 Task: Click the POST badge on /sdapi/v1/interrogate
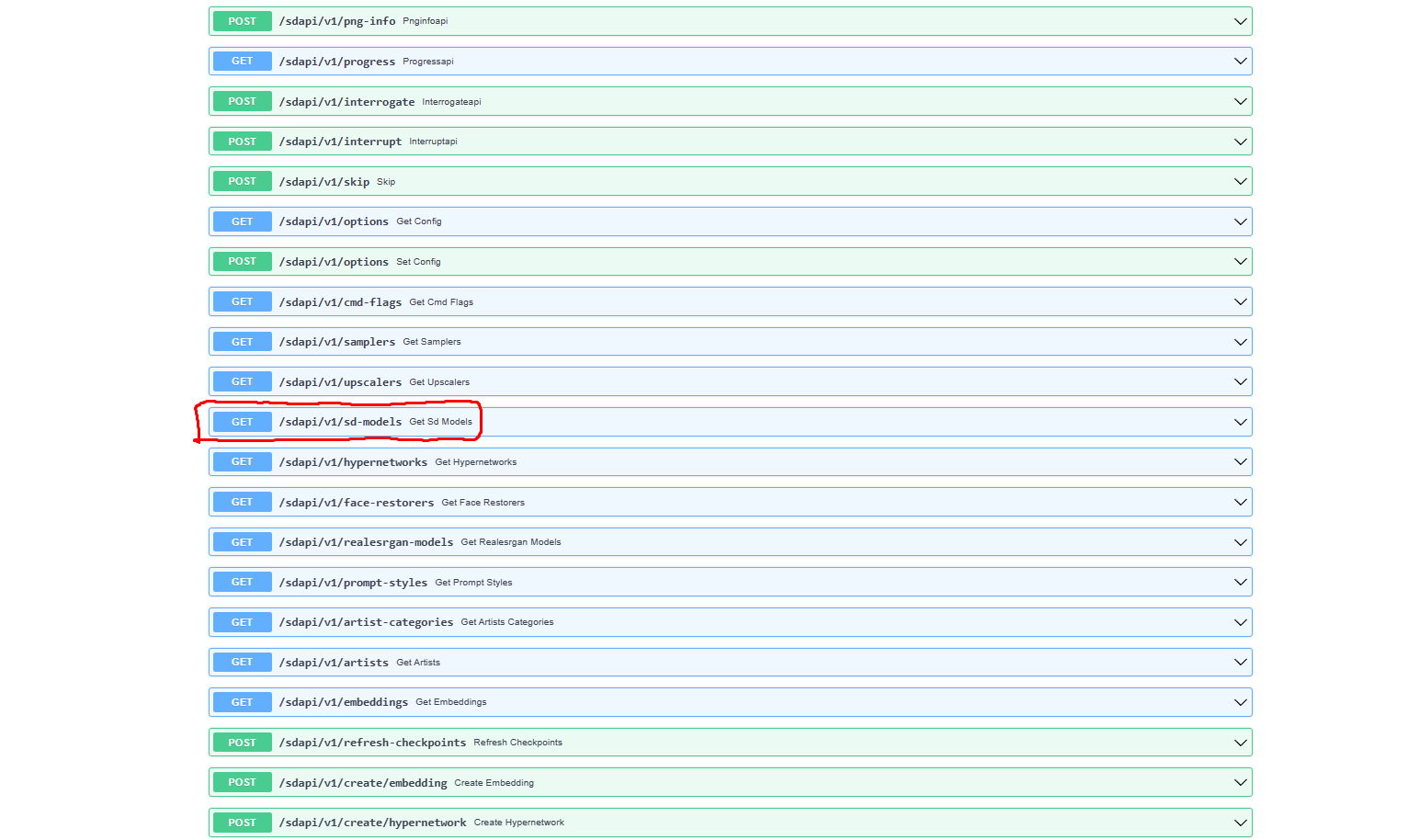click(241, 101)
